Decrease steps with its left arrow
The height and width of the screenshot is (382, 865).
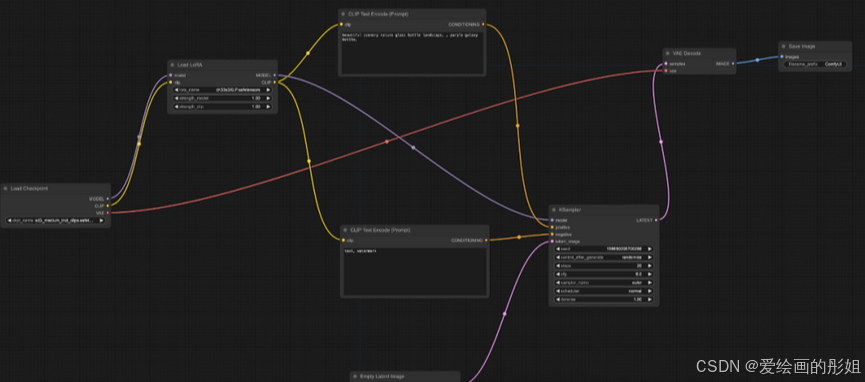pyautogui.click(x=558, y=266)
